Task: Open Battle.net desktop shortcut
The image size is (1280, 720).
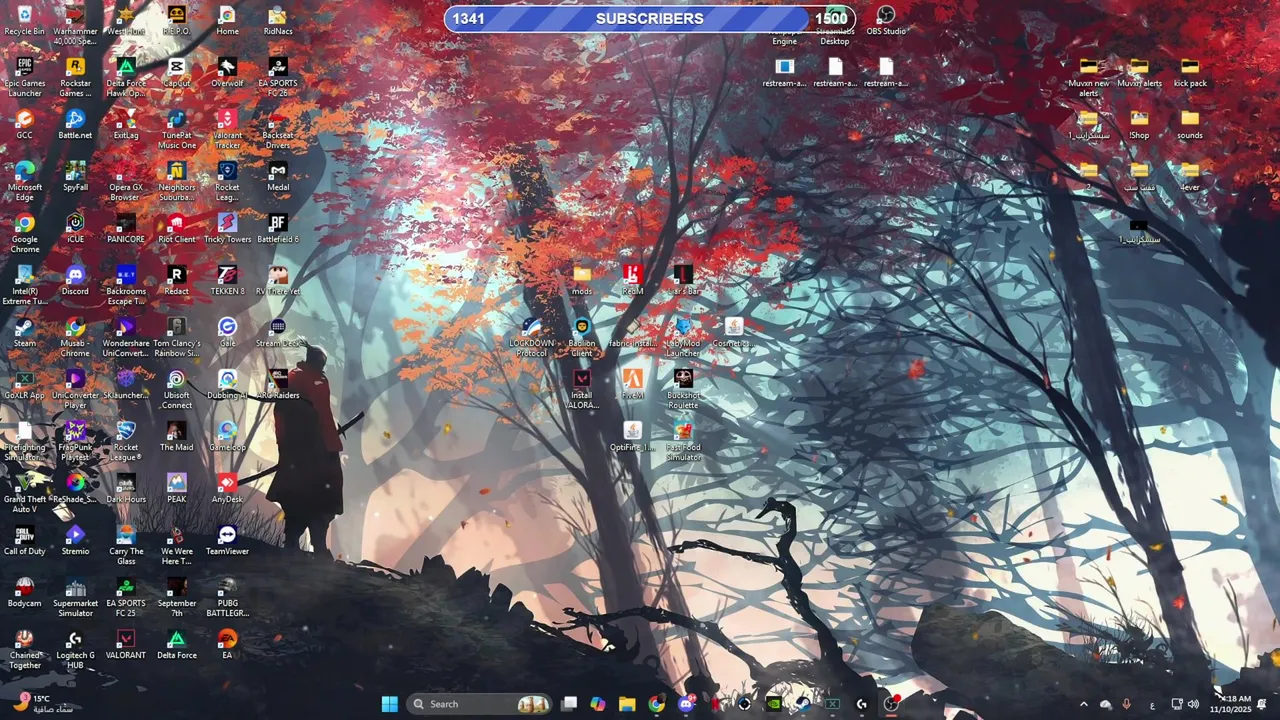Action: coord(75,124)
